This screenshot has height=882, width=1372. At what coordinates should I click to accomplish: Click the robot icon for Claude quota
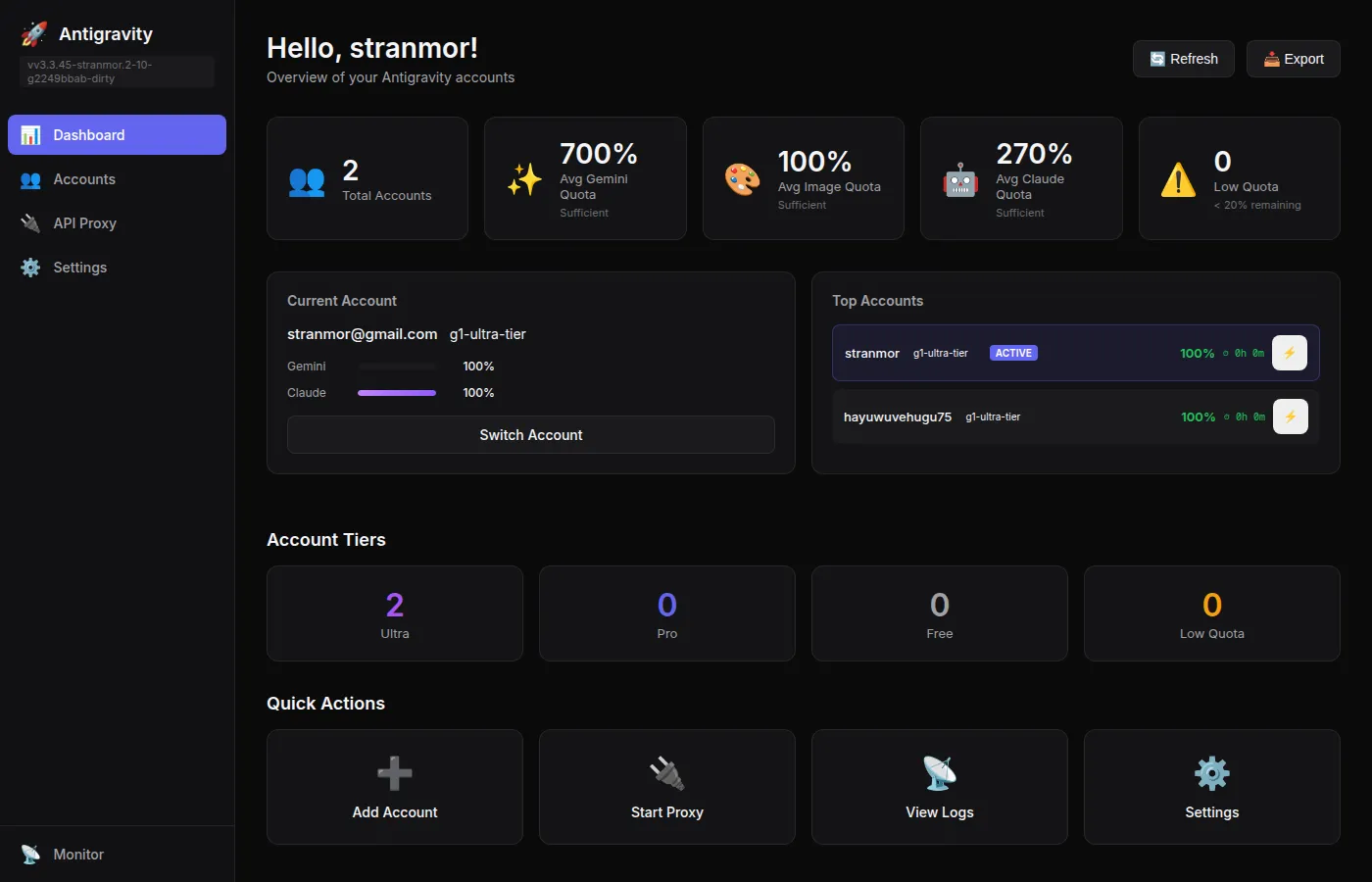(x=960, y=179)
